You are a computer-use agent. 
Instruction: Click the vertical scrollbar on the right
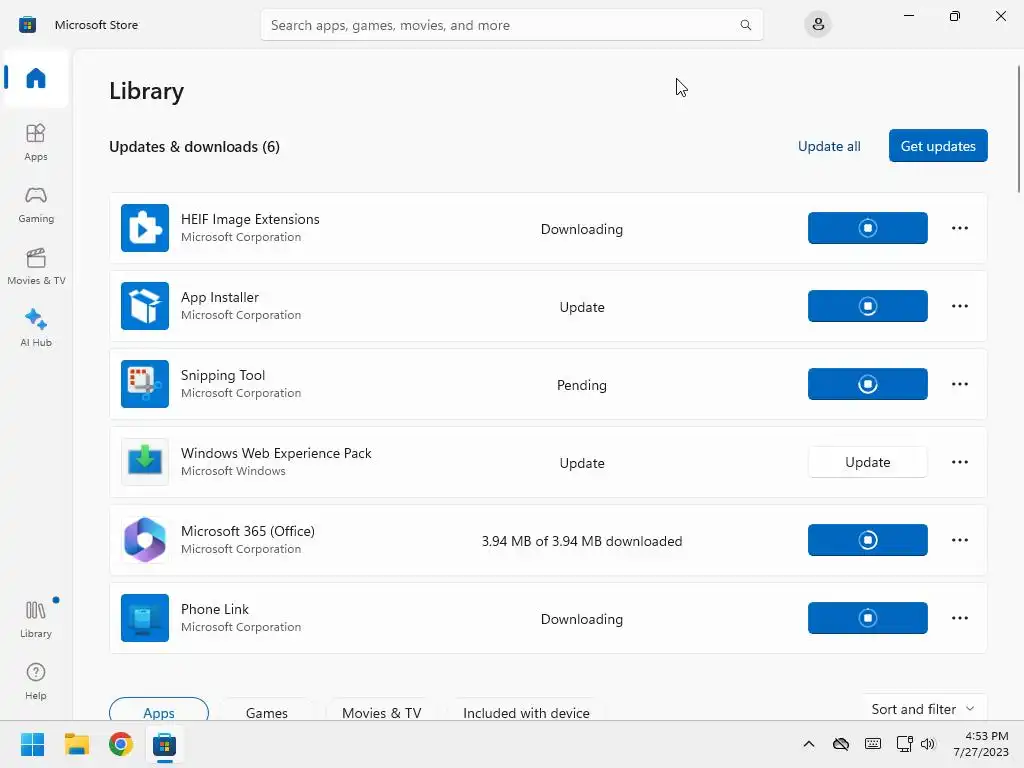[x=1018, y=129]
